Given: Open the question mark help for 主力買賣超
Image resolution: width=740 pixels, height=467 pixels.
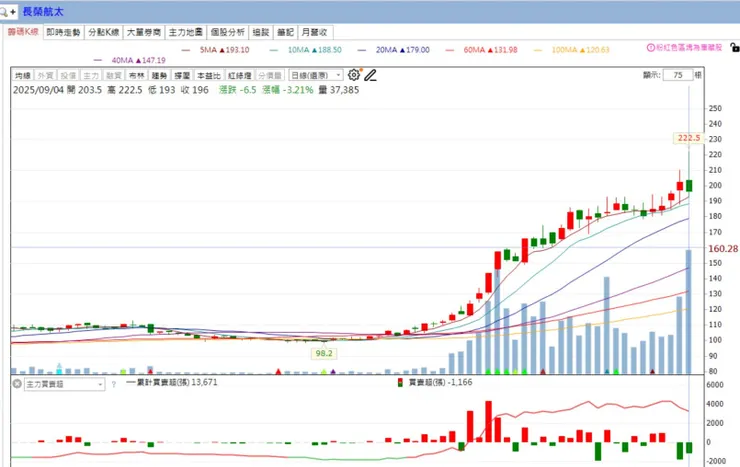Looking at the screenshot, I should coord(114,384).
